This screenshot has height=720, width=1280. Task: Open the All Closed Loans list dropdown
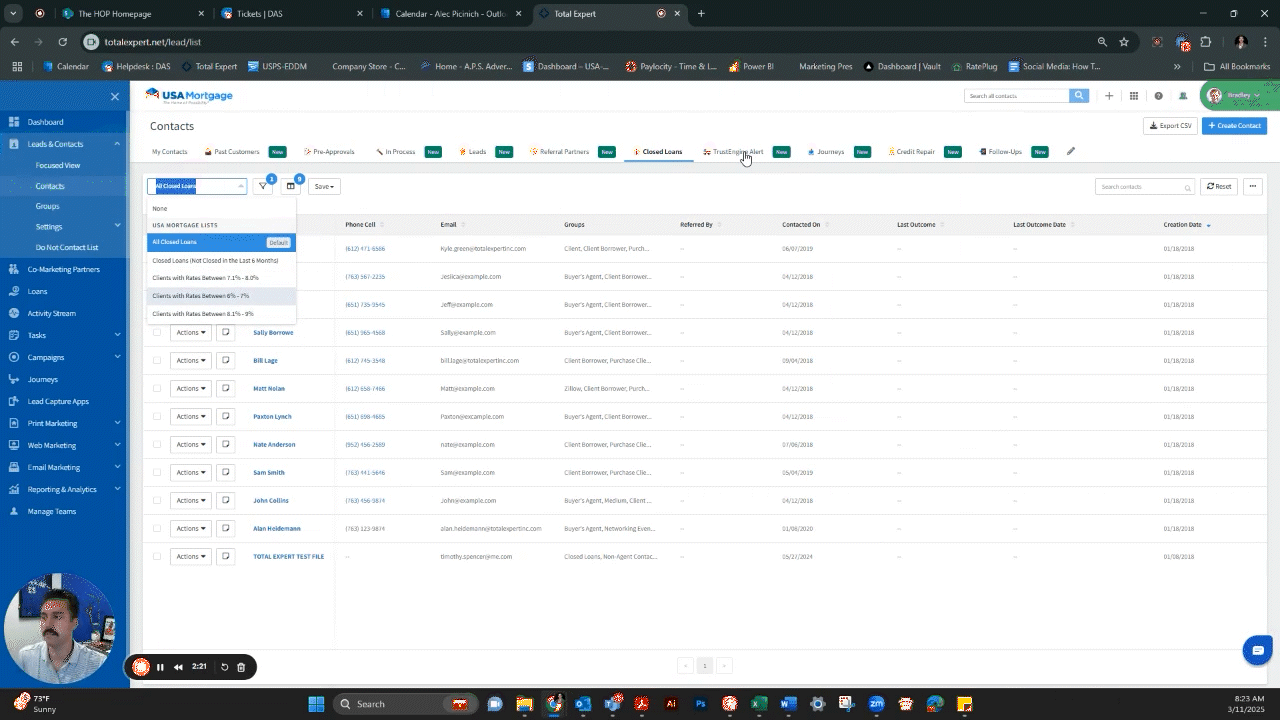click(197, 186)
